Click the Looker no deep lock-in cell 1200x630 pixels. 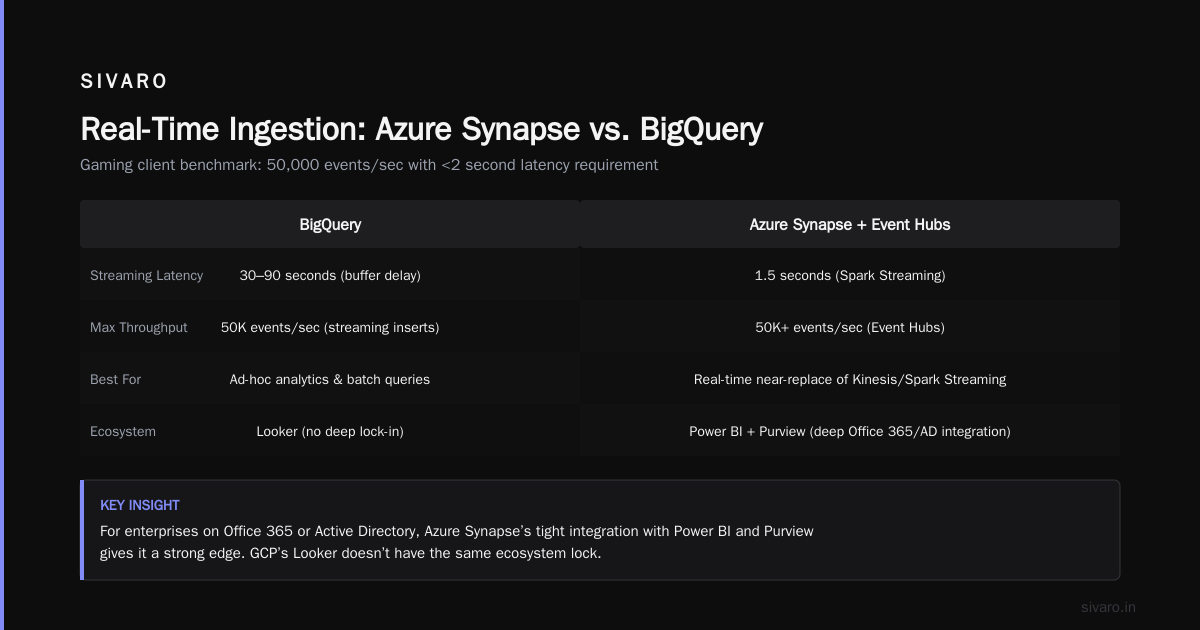tap(330, 432)
